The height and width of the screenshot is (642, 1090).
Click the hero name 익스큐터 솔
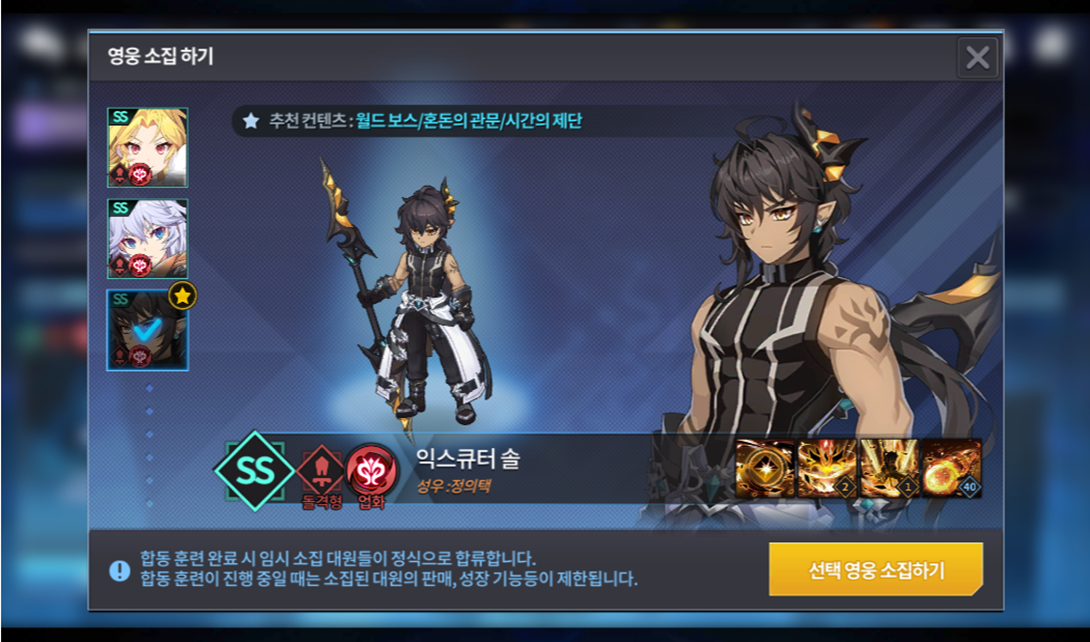click(468, 459)
